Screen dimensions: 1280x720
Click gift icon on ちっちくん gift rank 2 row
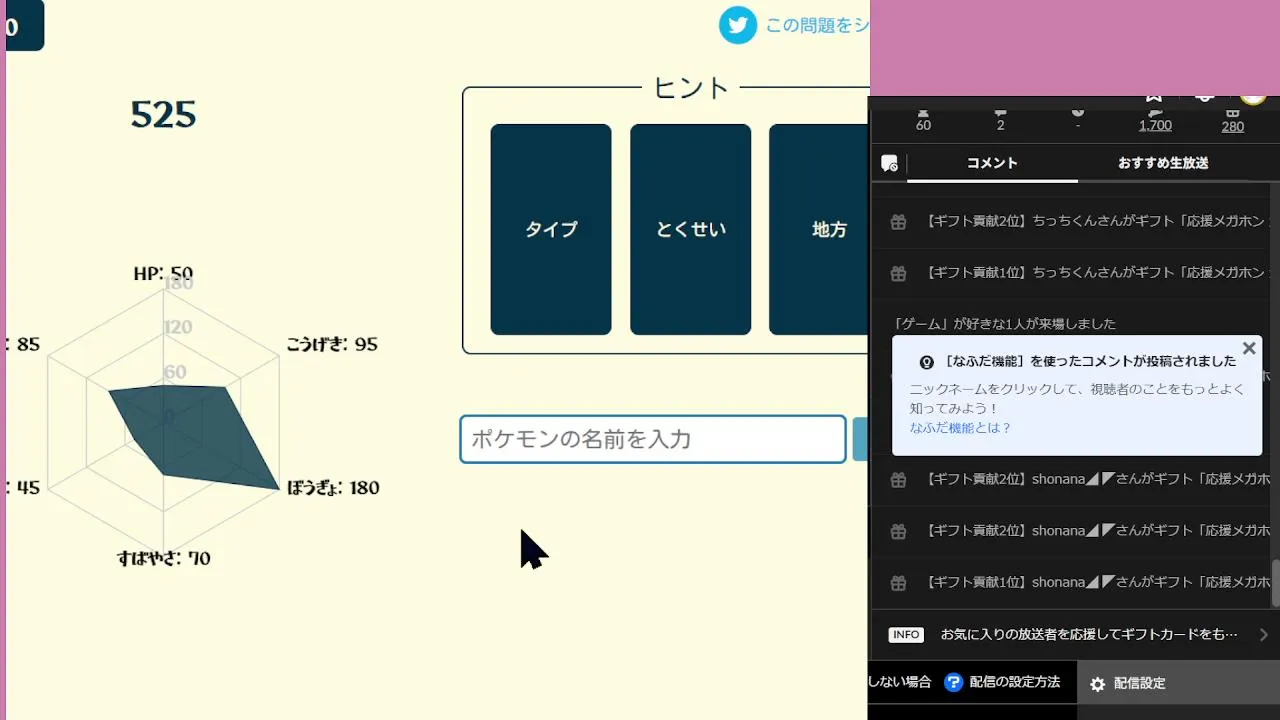pyautogui.click(x=898, y=221)
